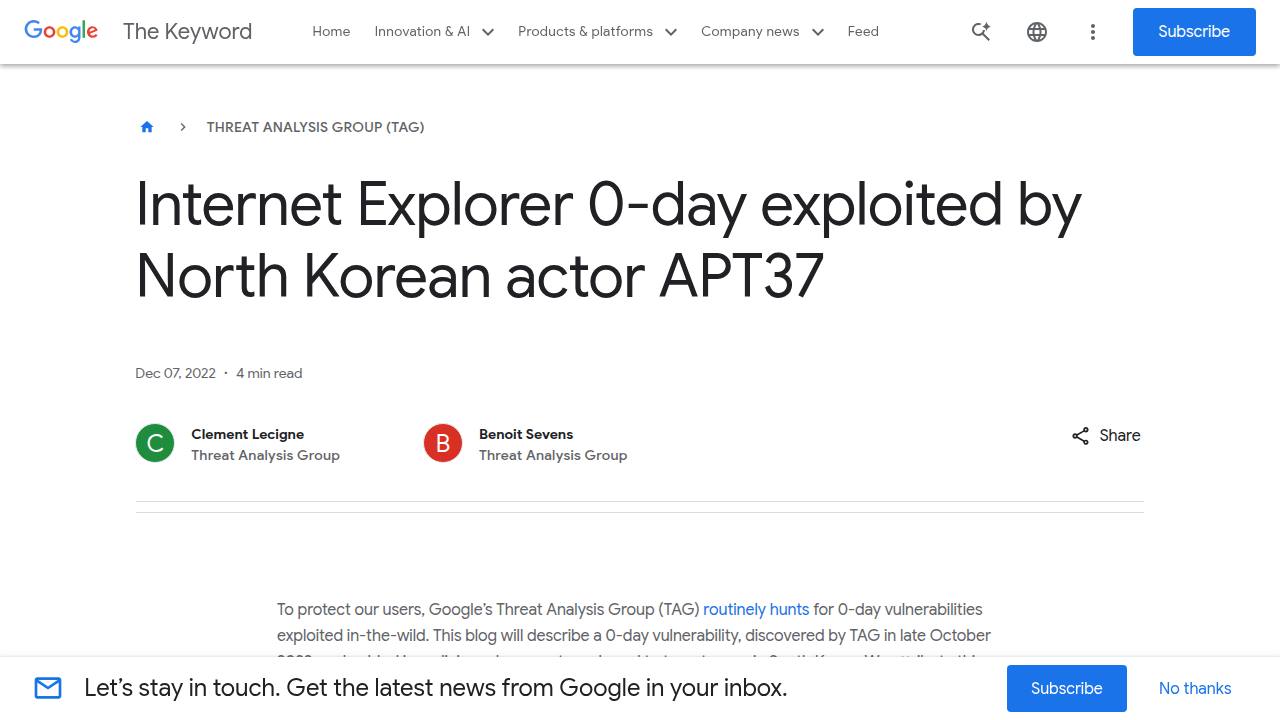
Task: Dismiss banner with No thanks
Action: (1195, 688)
